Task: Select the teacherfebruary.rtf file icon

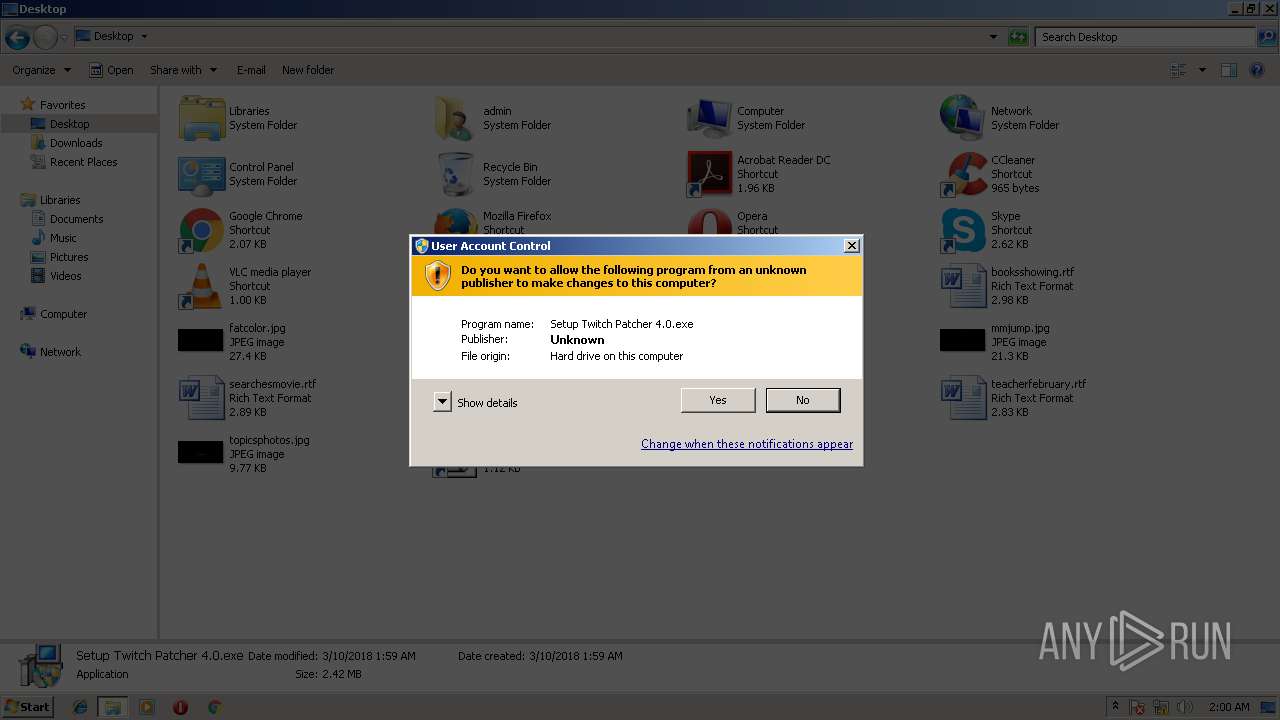Action: tap(963, 398)
